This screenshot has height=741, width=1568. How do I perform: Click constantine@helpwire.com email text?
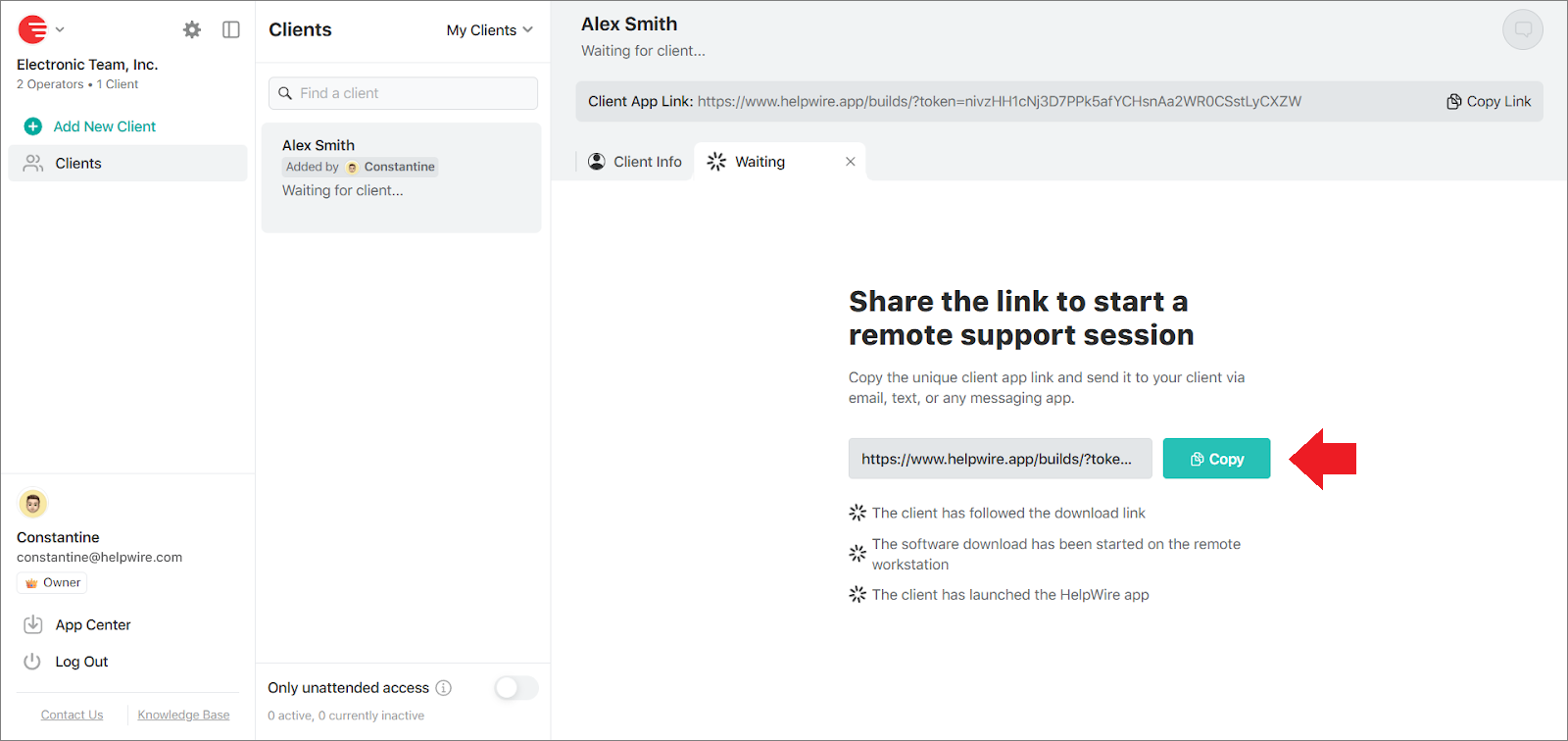99,557
